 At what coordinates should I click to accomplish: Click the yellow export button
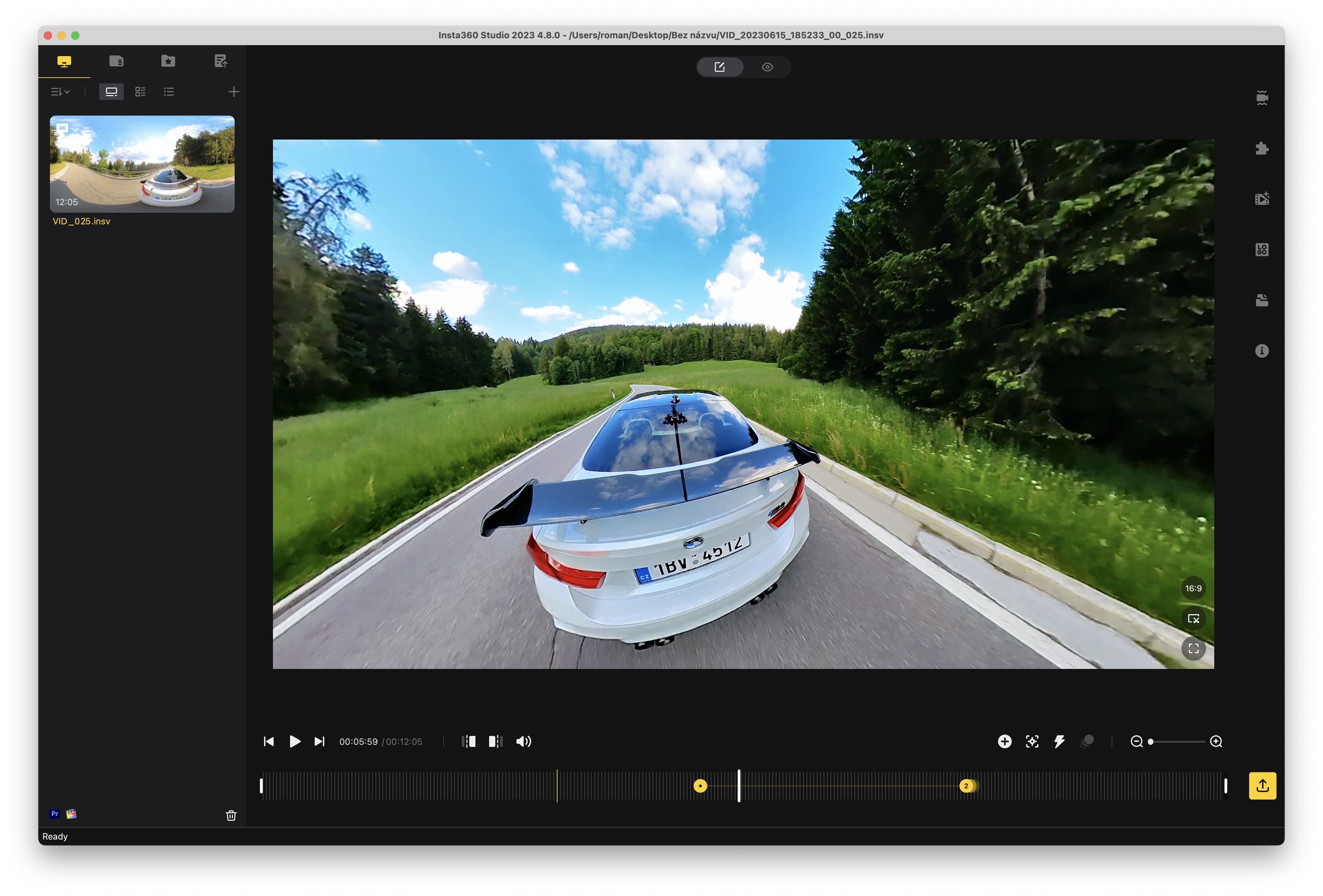pyautogui.click(x=1262, y=786)
